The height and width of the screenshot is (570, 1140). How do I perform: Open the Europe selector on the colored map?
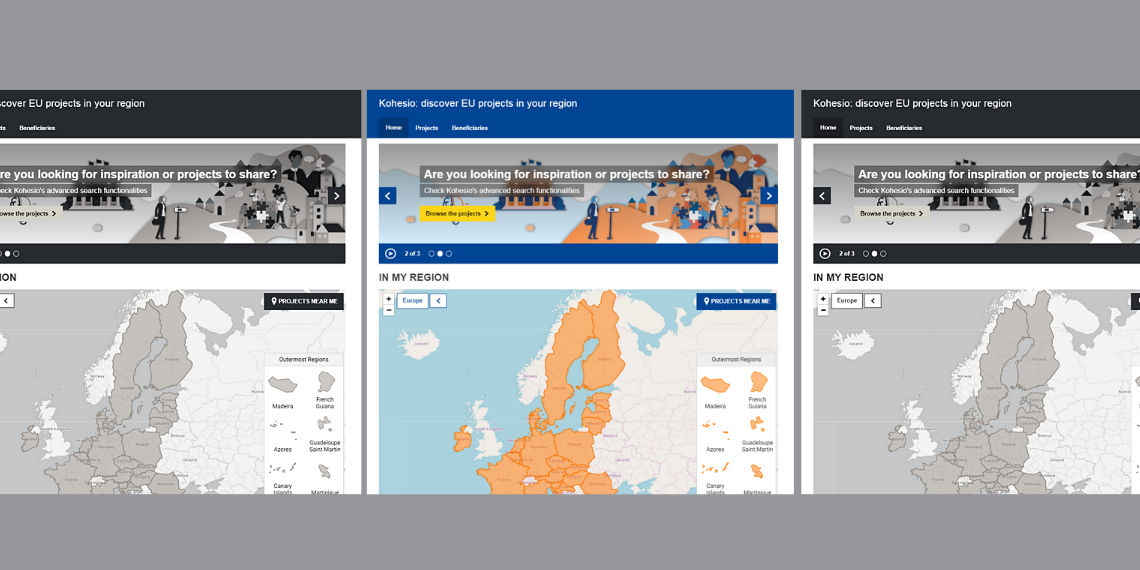click(412, 301)
